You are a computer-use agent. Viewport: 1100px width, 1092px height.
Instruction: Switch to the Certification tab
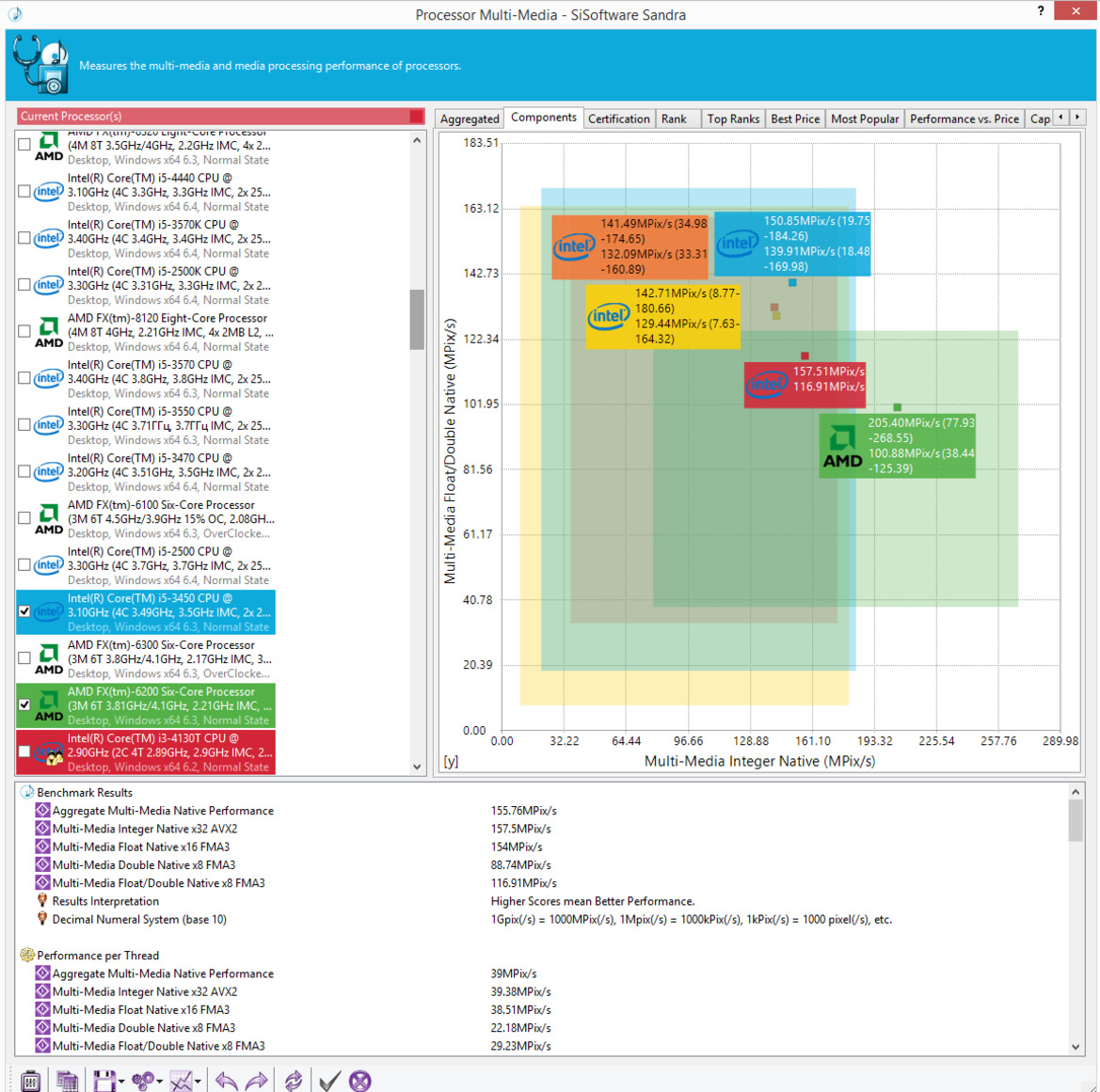click(619, 119)
